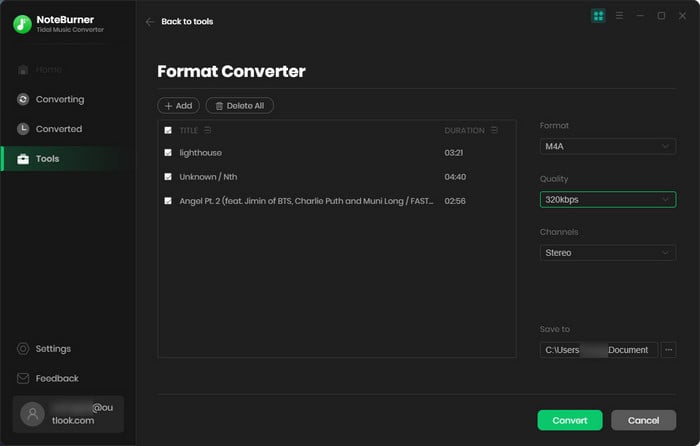Image resolution: width=700 pixels, height=446 pixels.
Task: Click the DURATION column sort icon
Action: 494,130
